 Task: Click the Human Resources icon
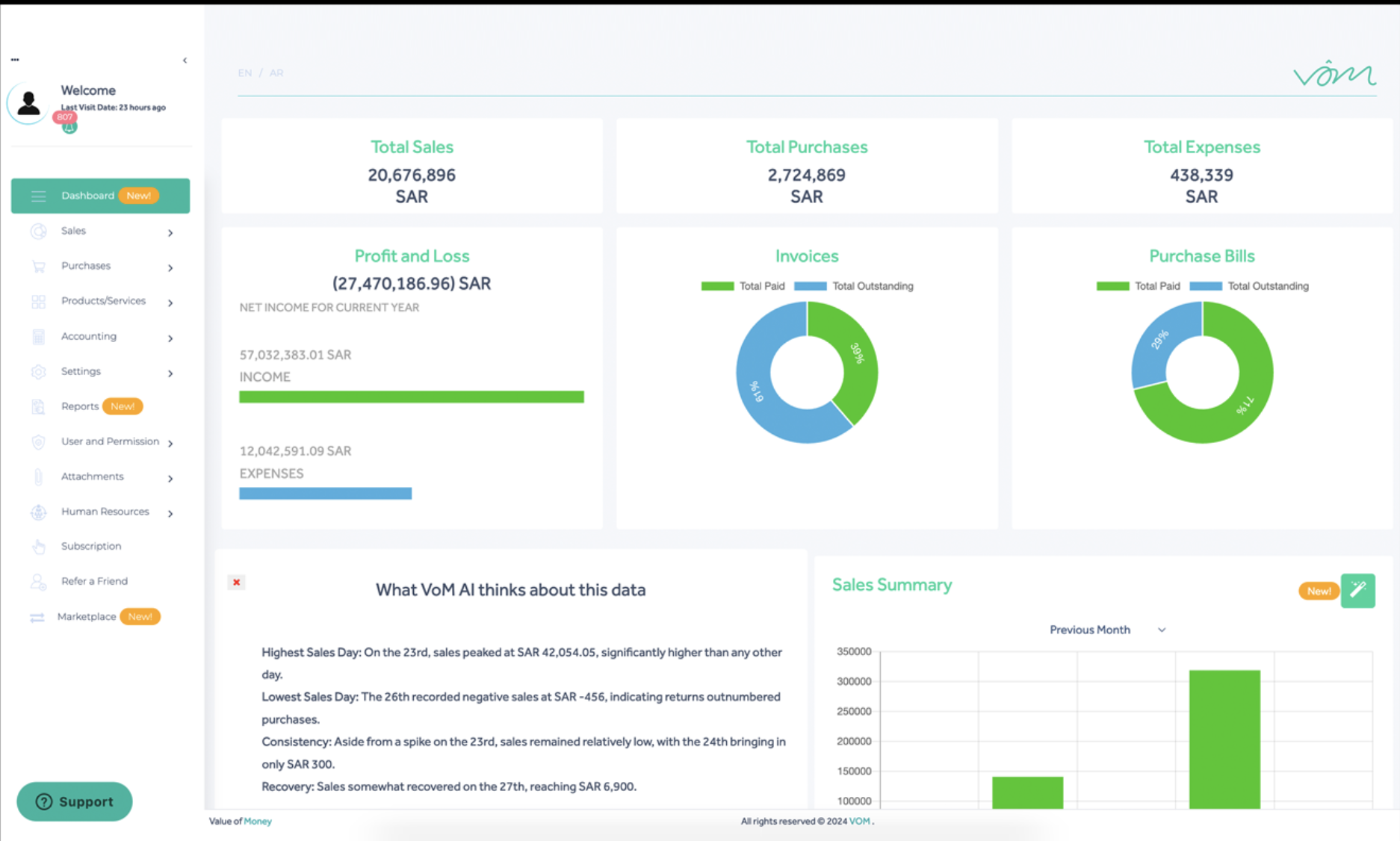(x=38, y=512)
